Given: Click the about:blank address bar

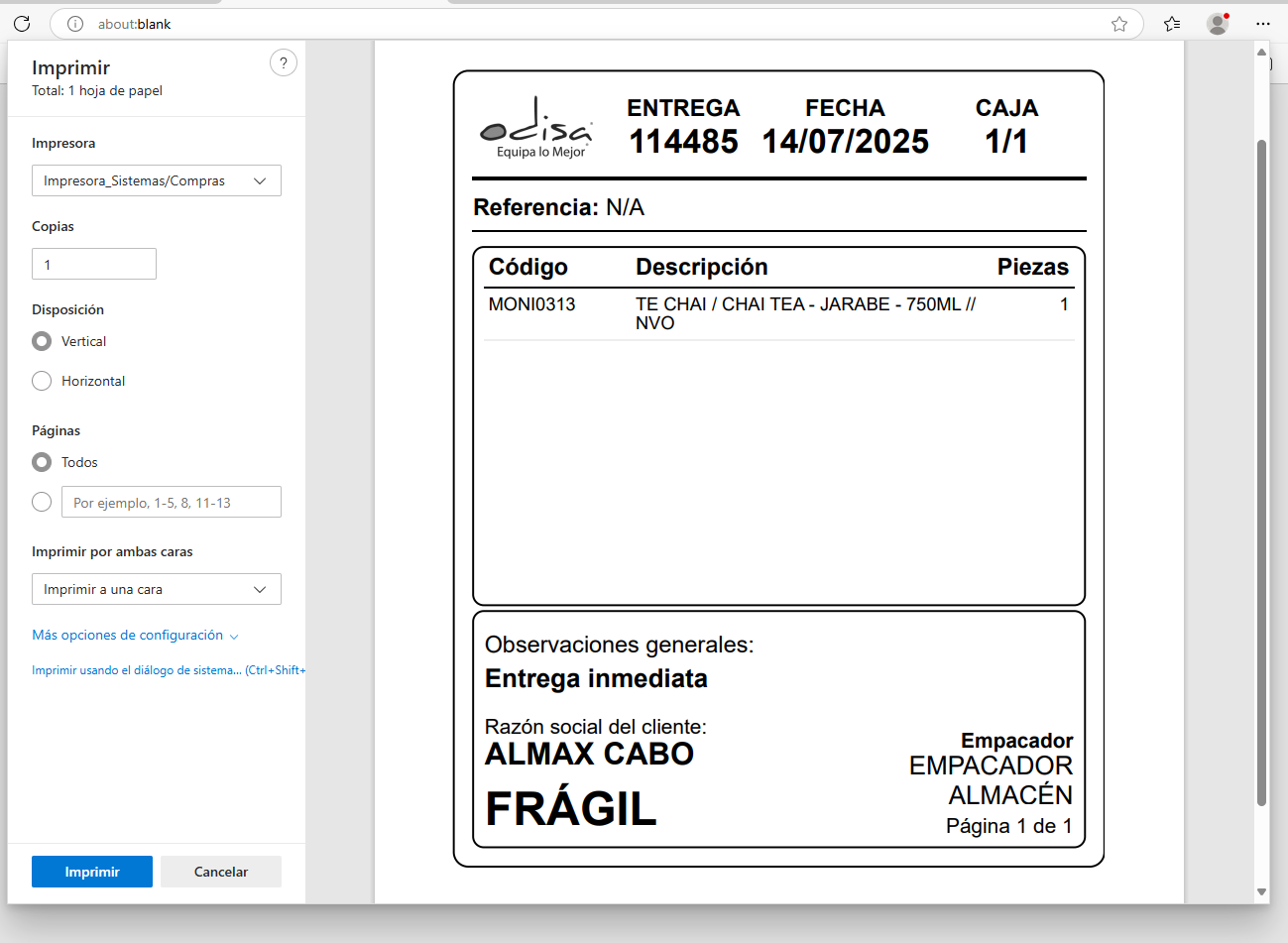Looking at the screenshot, I should coord(595,24).
